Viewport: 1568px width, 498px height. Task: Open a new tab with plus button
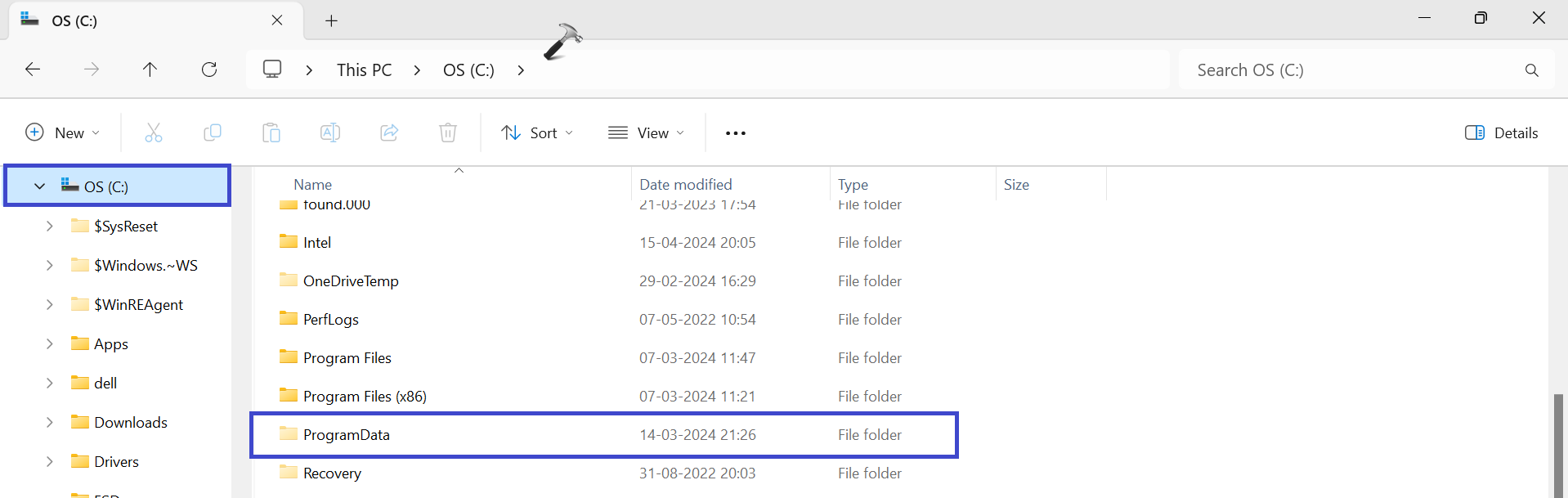[x=331, y=20]
